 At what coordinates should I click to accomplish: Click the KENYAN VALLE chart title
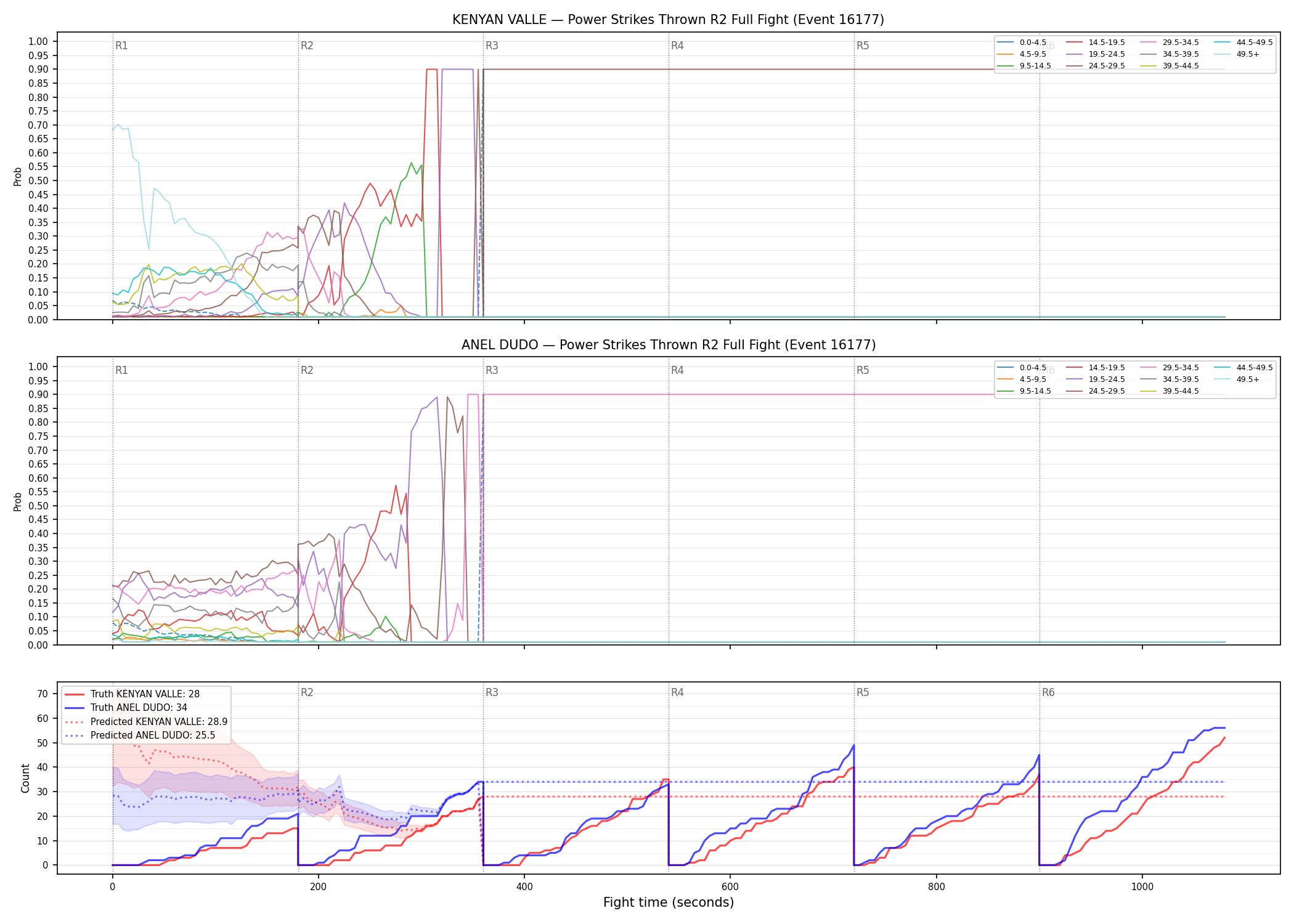(668, 20)
